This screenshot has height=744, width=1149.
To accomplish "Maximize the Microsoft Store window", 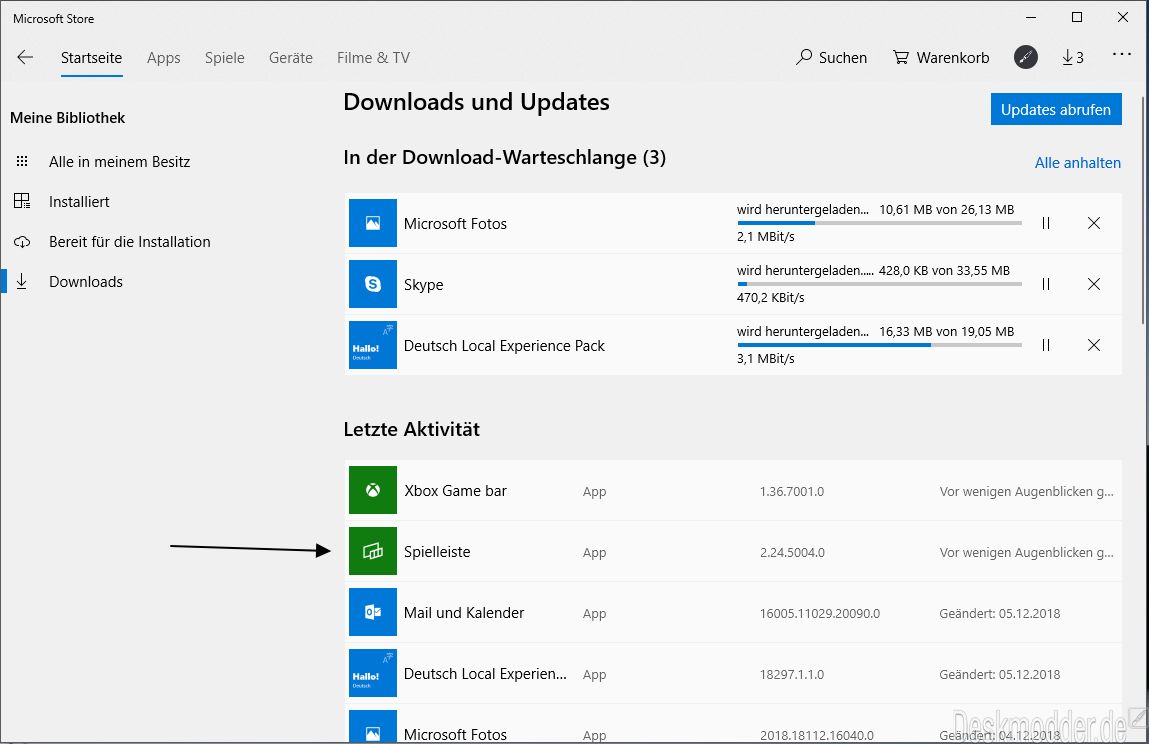I will pos(1076,17).
